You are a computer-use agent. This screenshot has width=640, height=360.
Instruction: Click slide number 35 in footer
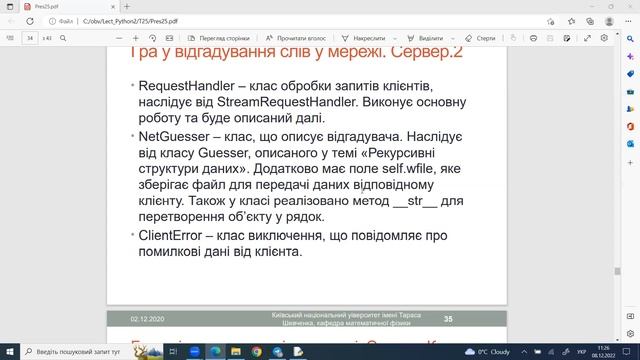(448, 319)
